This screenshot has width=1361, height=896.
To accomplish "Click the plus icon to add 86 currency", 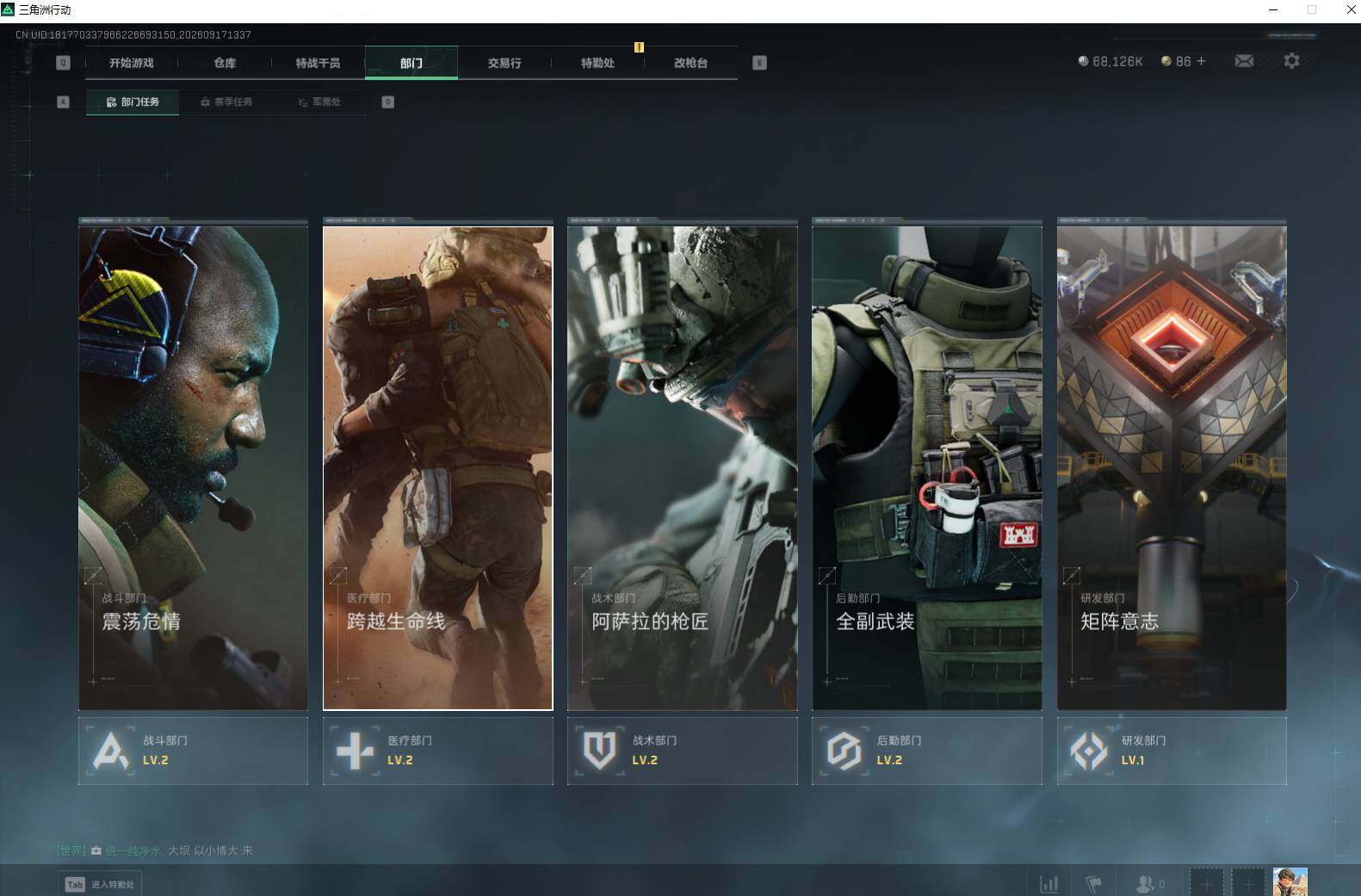I will coord(1201,61).
